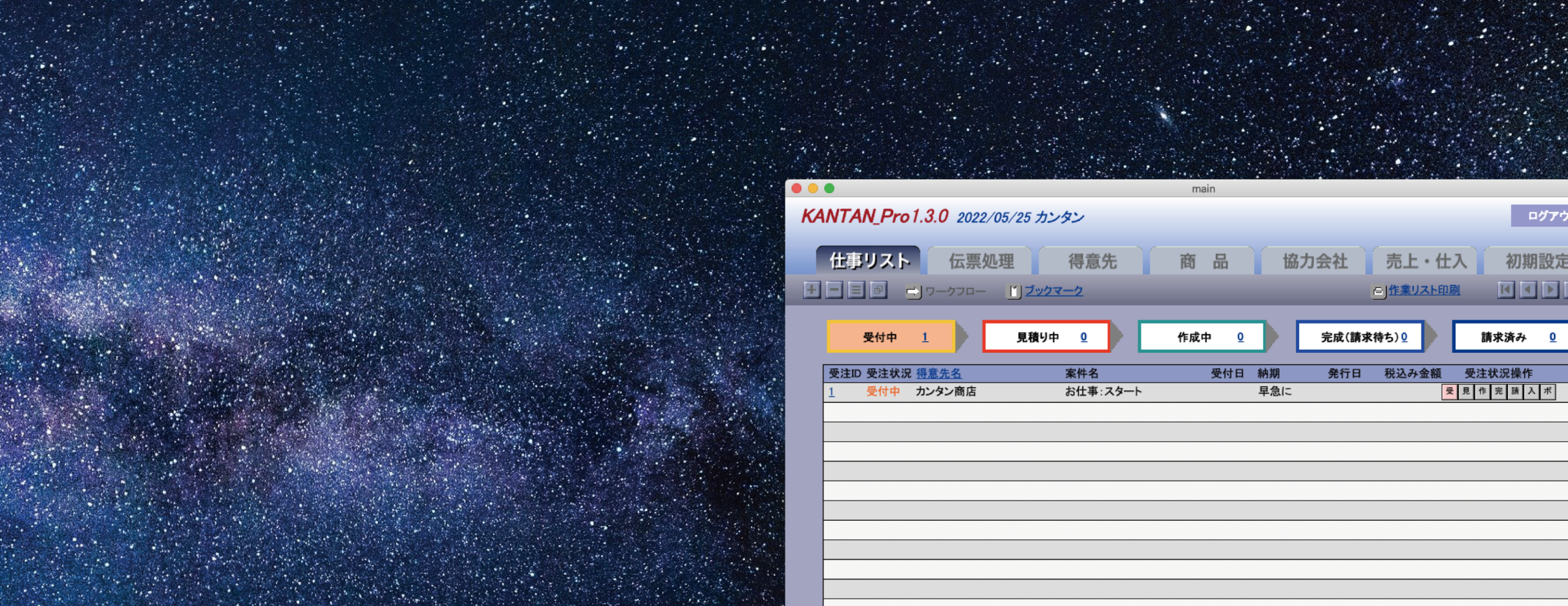Image resolution: width=1568 pixels, height=606 pixels.
Task: Open the 得意先 tab
Action: tap(1092, 261)
